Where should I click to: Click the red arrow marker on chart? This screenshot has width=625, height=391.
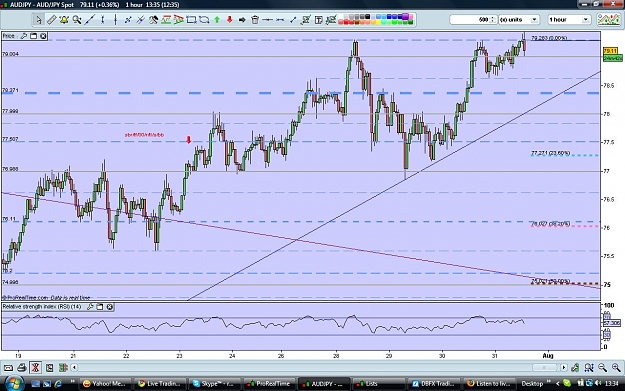[189, 140]
